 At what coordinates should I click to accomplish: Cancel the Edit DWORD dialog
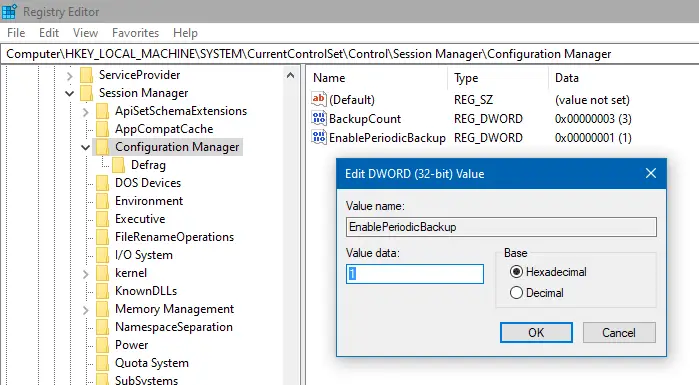(619, 332)
